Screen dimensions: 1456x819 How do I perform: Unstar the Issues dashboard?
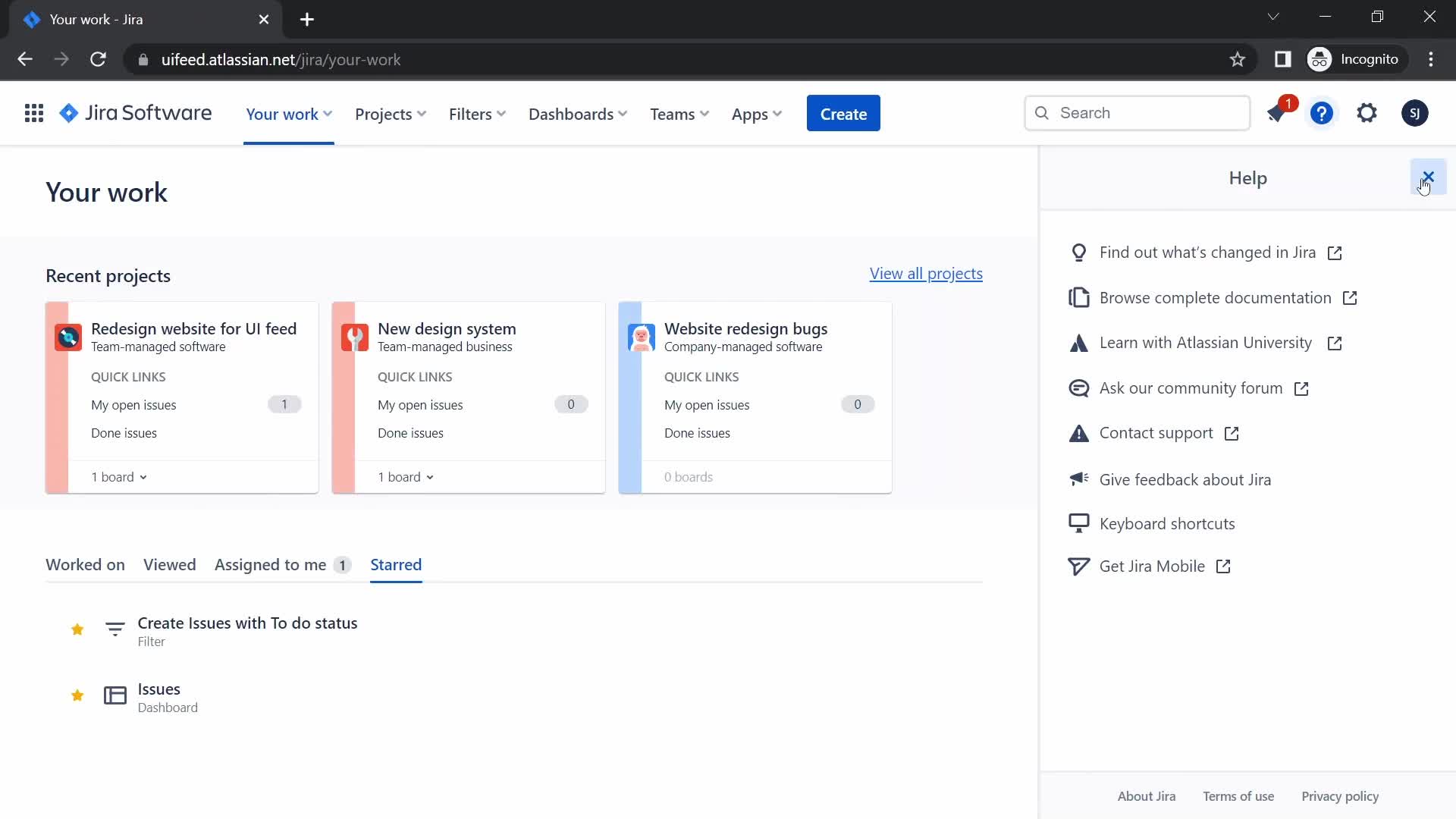tap(77, 695)
